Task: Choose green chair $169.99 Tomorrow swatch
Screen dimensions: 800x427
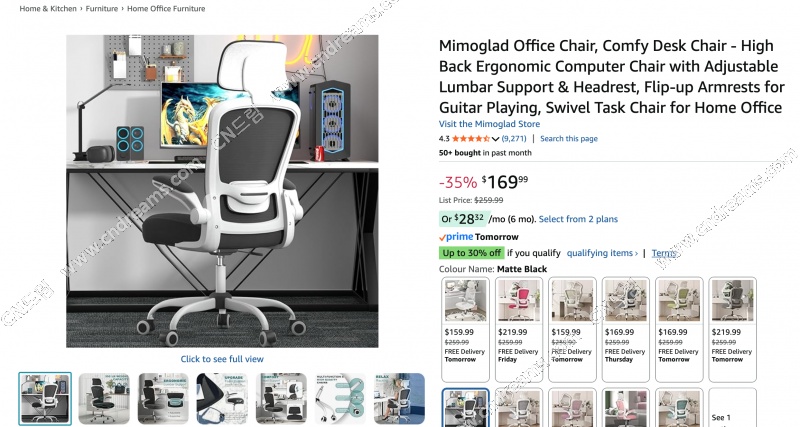Action: [679, 330]
